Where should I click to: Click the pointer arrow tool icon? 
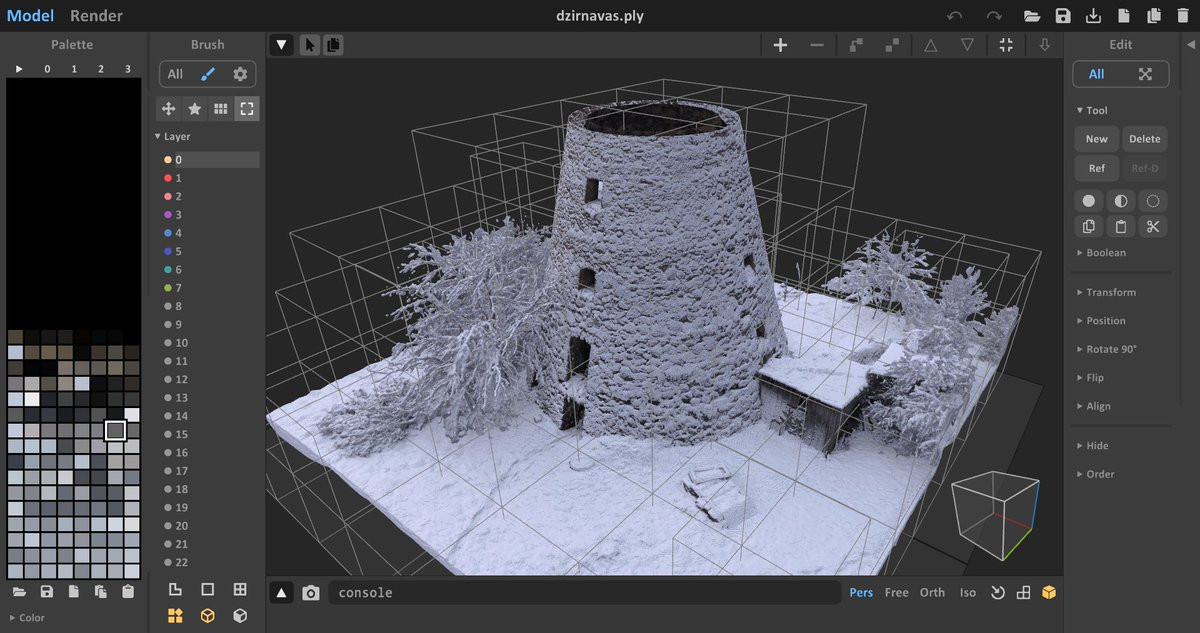click(x=310, y=45)
